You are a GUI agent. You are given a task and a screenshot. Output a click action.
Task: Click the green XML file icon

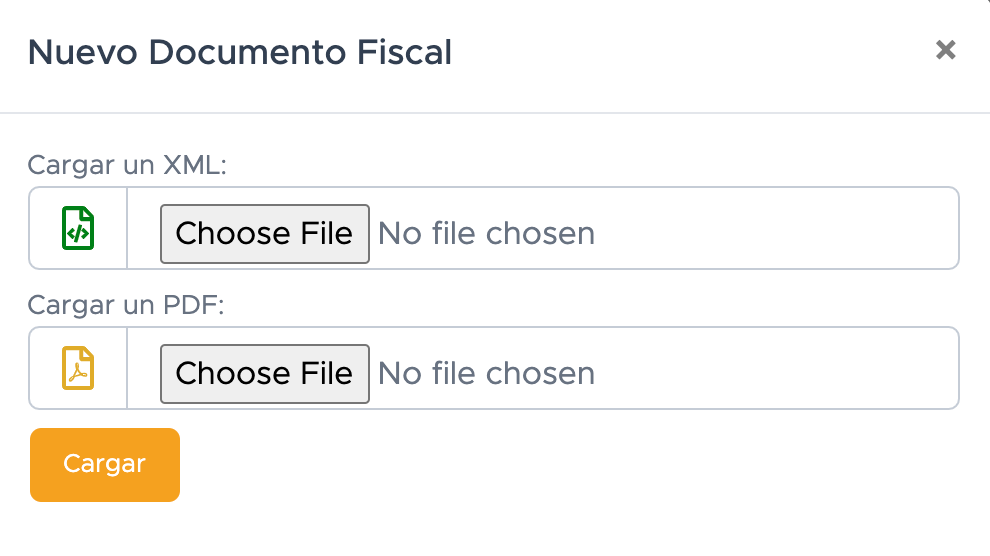(x=78, y=228)
